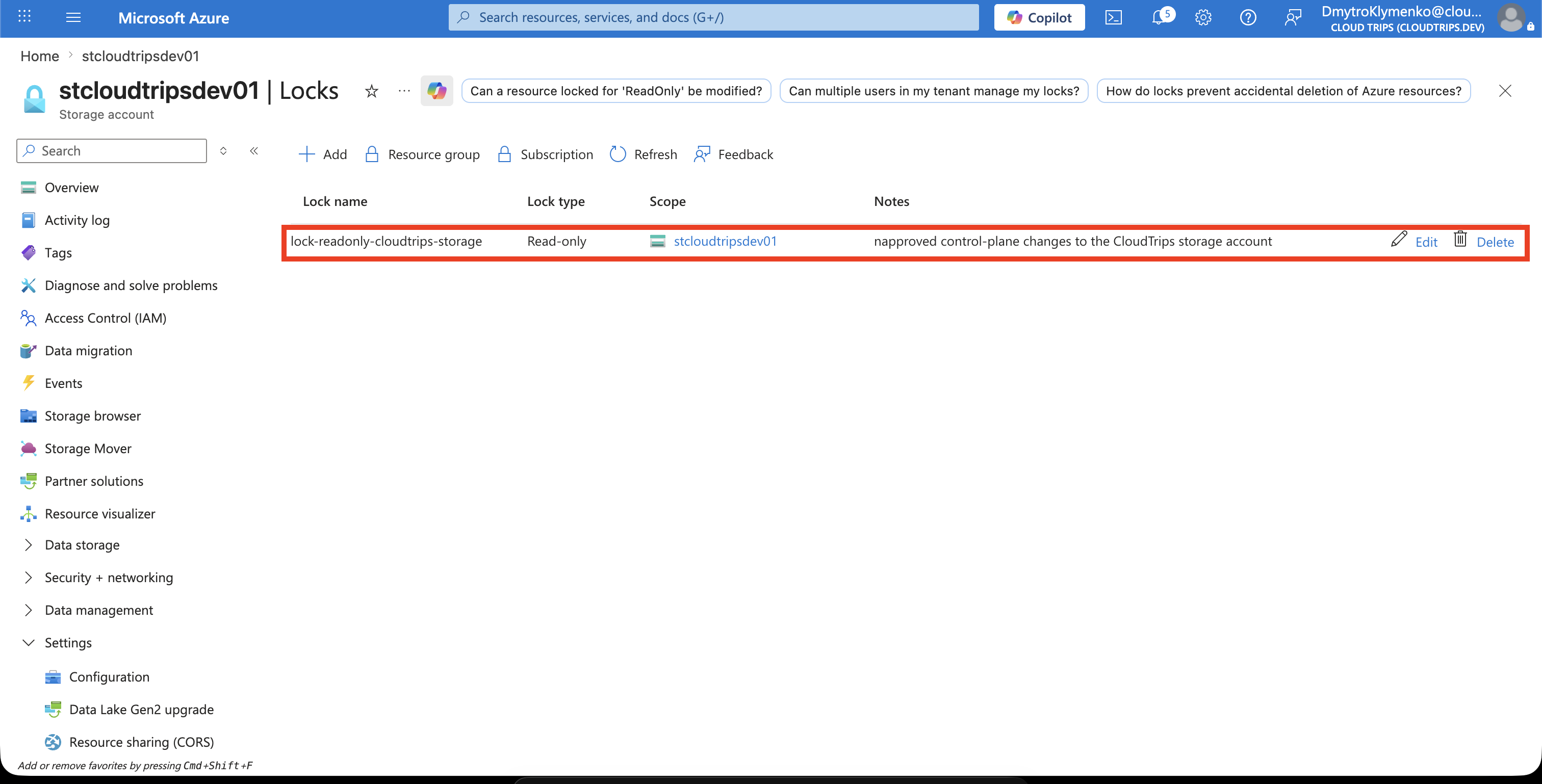The image size is (1542, 784).
Task: Open the top bar Copilot button
Action: click(x=1039, y=17)
